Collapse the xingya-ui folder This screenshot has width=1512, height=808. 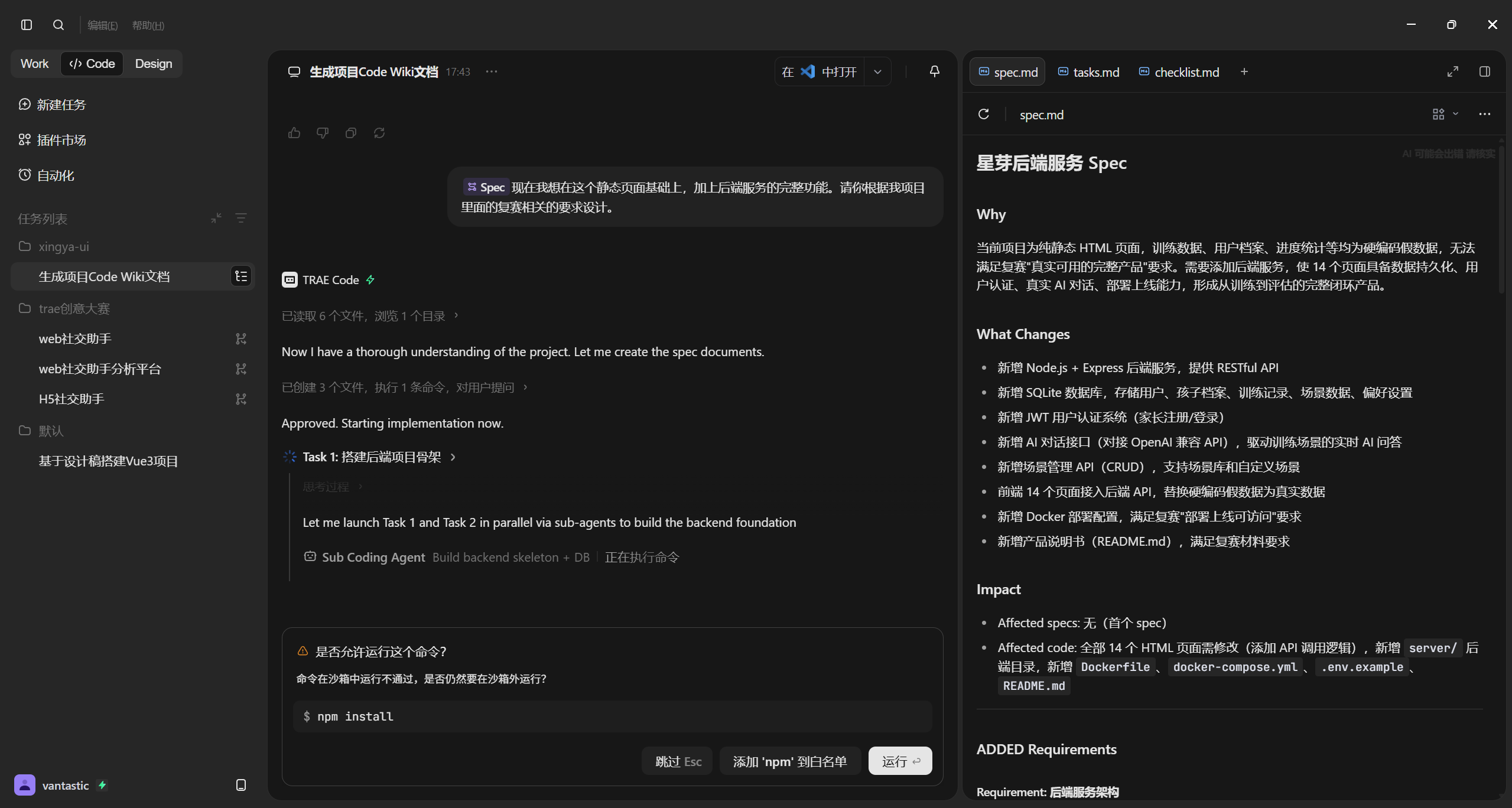tap(54, 246)
